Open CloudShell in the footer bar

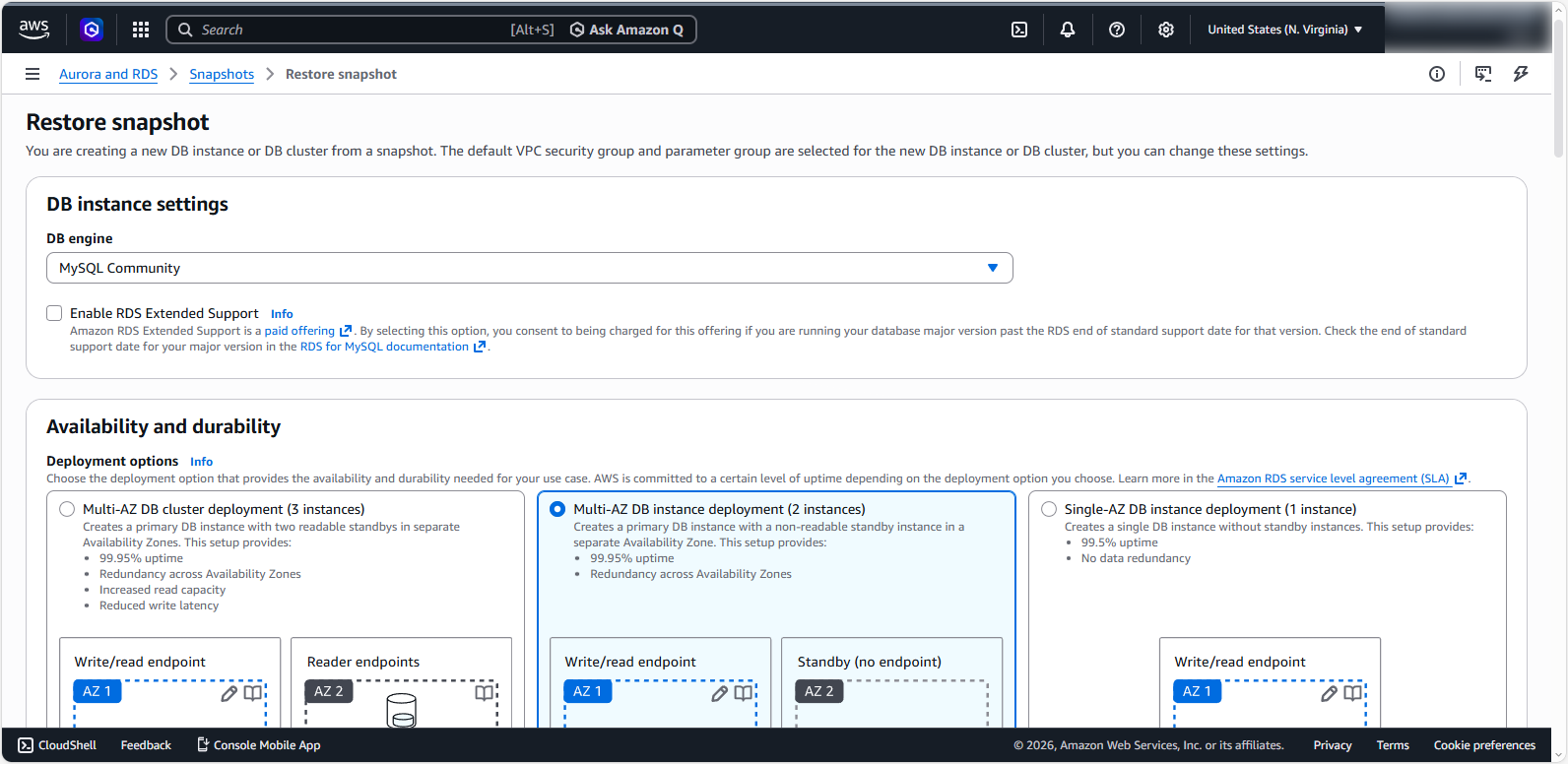[x=57, y=745]
